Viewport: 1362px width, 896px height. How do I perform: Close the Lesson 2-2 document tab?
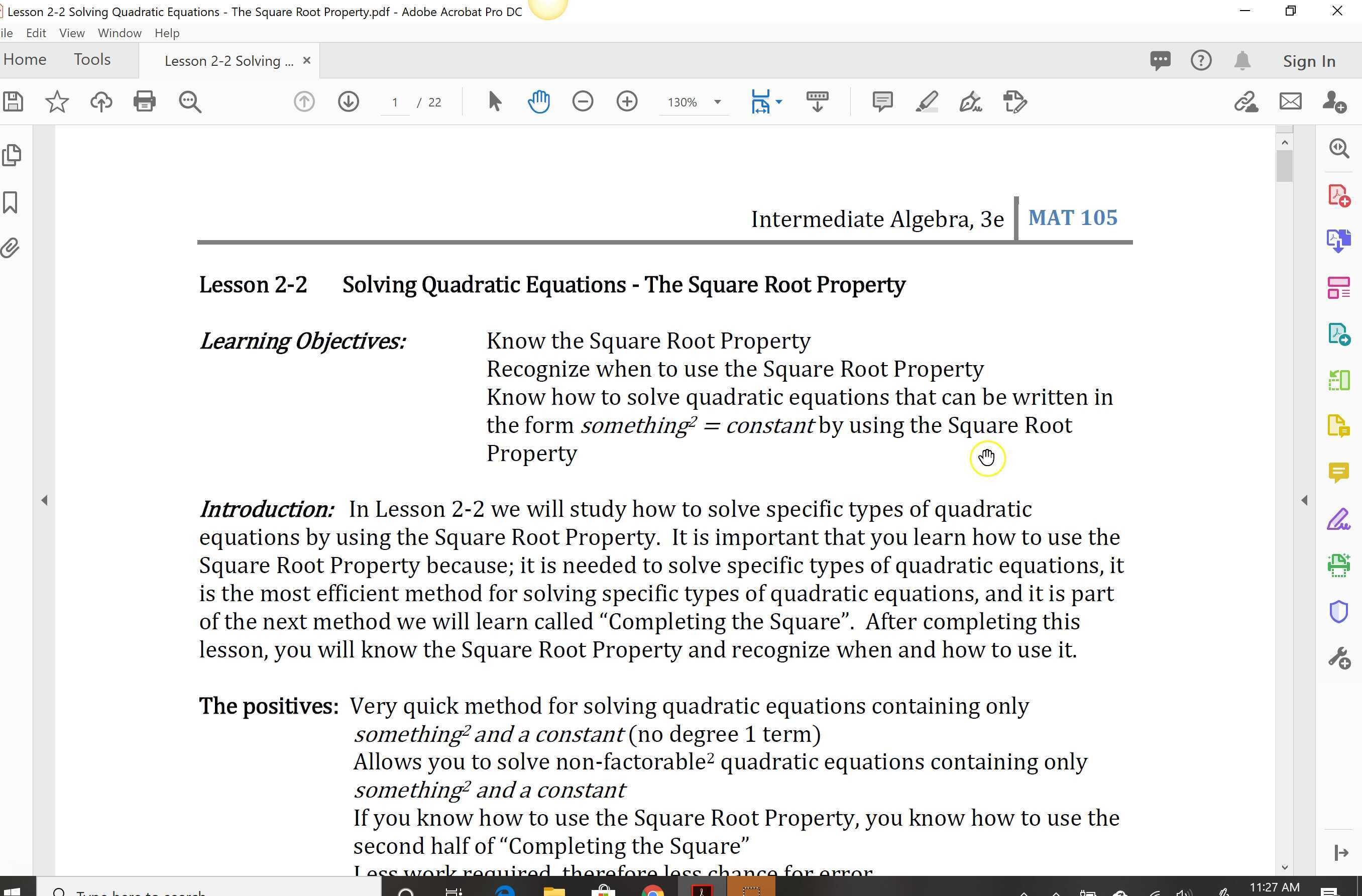point(307,60)
